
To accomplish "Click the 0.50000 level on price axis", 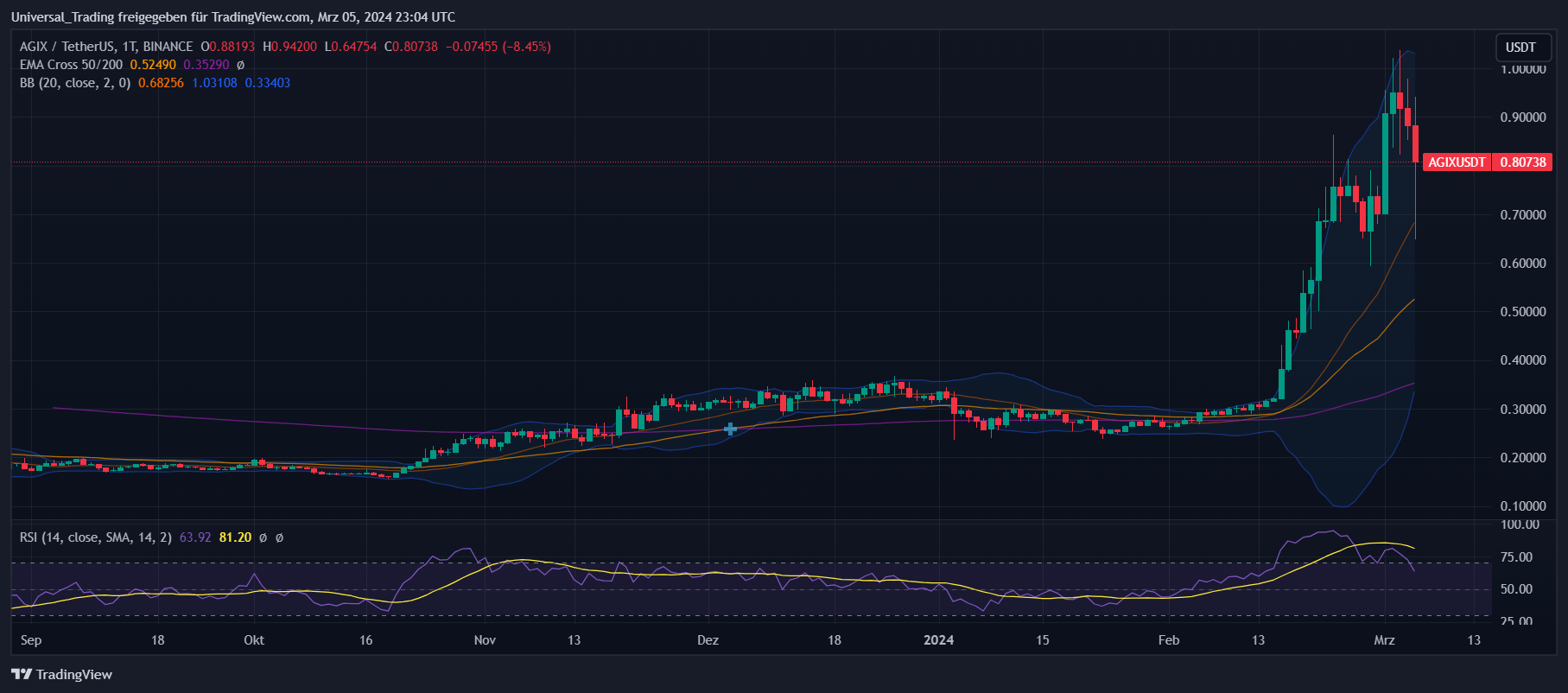I will coord(1522,312).
